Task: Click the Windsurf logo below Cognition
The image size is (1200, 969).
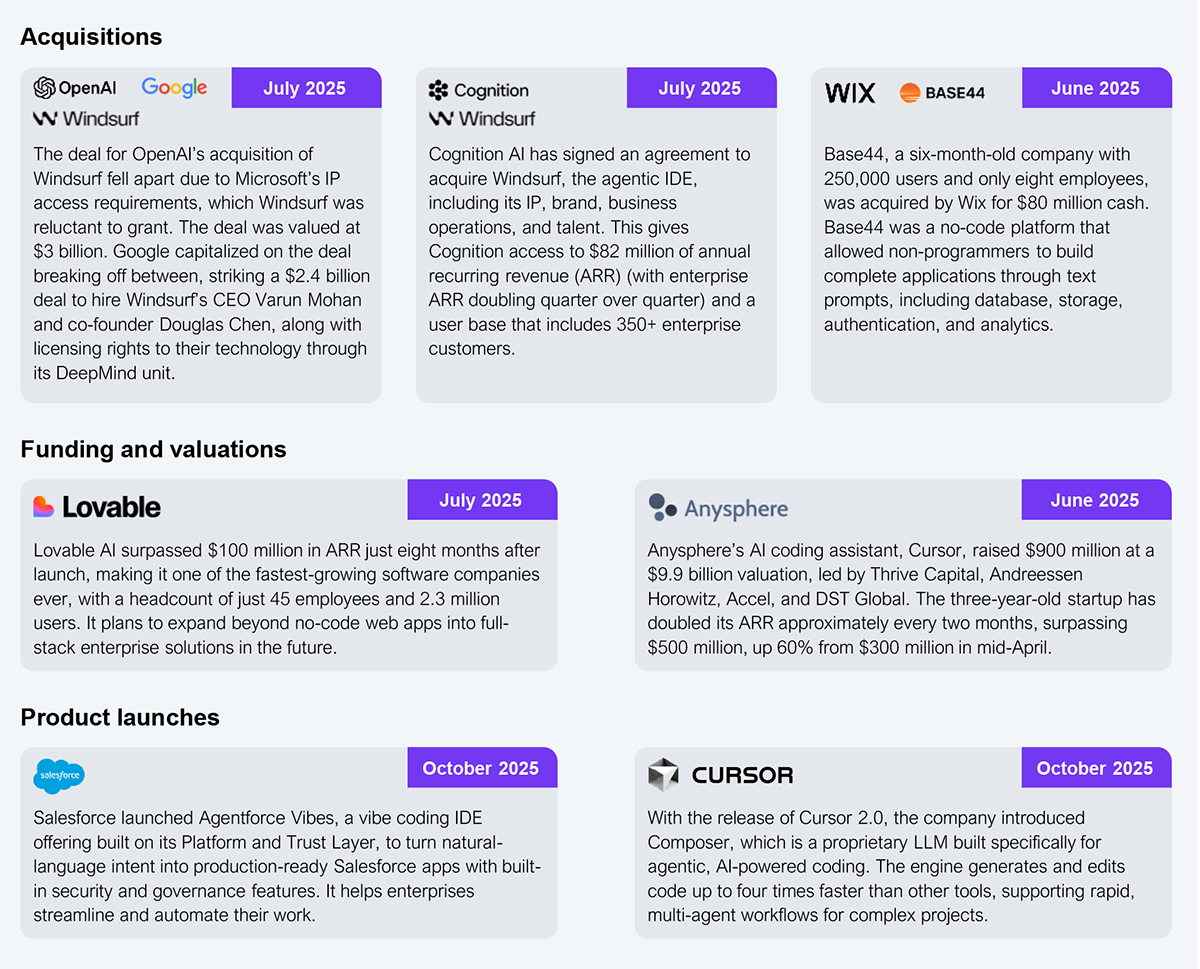Action: [x=482, y=118]
